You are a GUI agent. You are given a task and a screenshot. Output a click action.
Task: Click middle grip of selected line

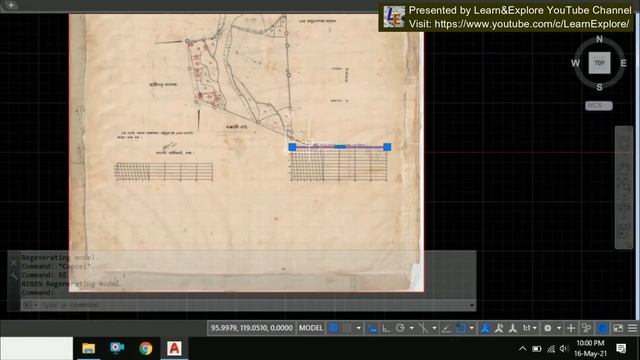(340, 147)
